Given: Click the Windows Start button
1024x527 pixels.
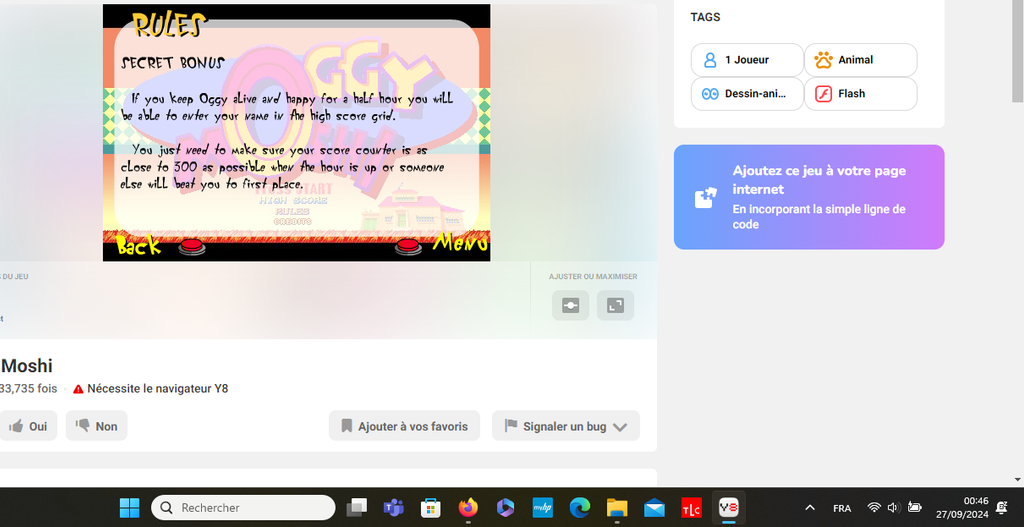Looking at the screenshot, I should [x=130, y=508].
